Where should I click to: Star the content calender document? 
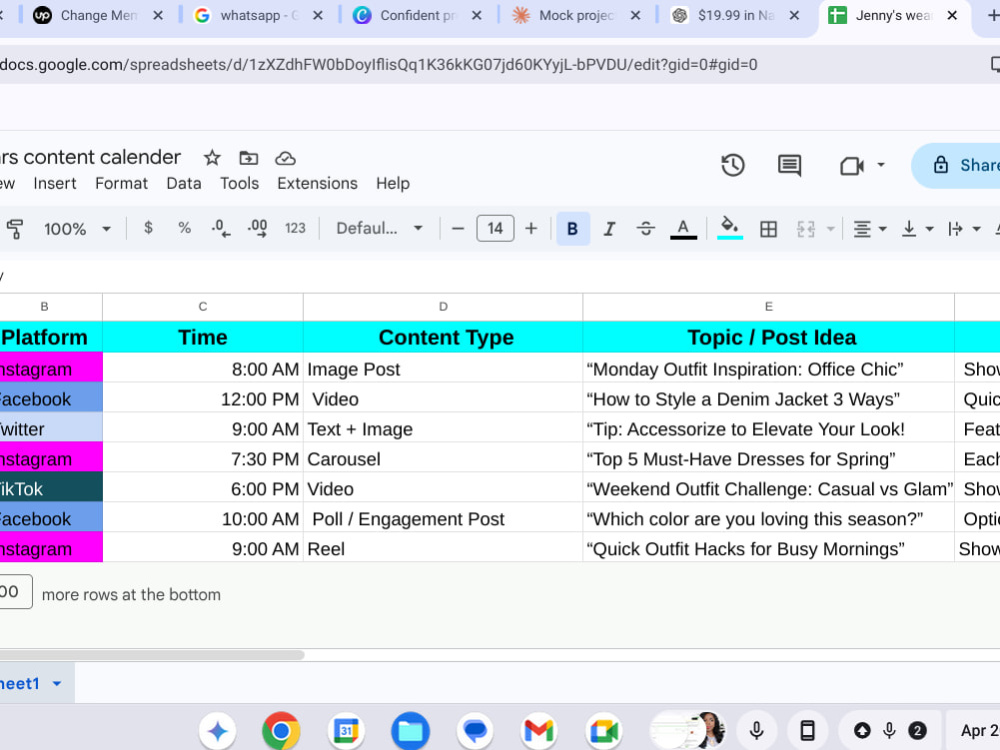click(x=212, y=158)
